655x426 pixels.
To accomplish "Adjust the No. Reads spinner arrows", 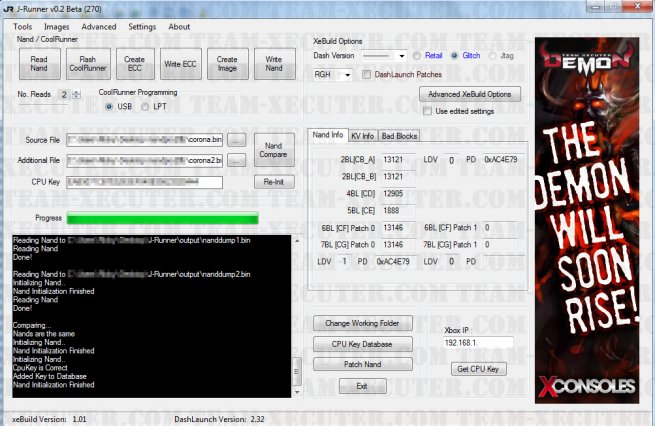I will click(76, 94).
